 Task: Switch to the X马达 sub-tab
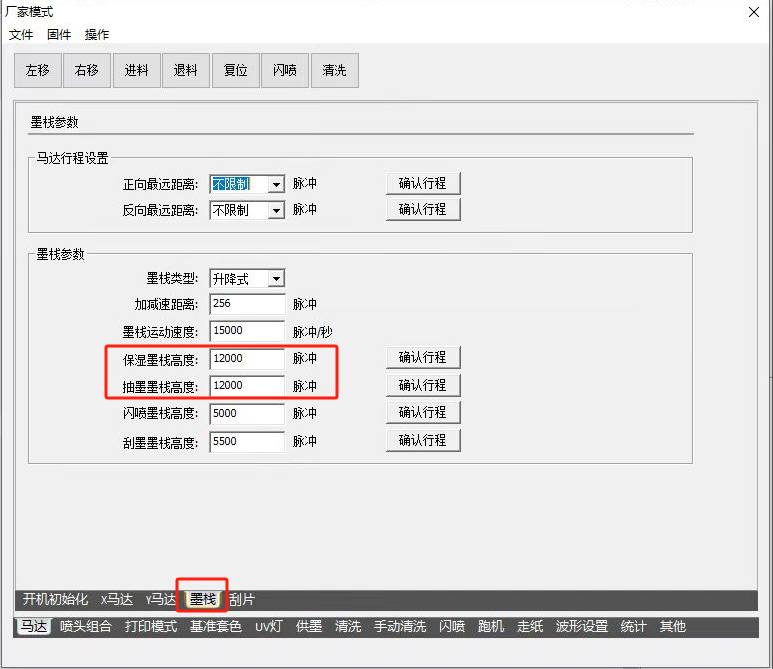point(117,600)
